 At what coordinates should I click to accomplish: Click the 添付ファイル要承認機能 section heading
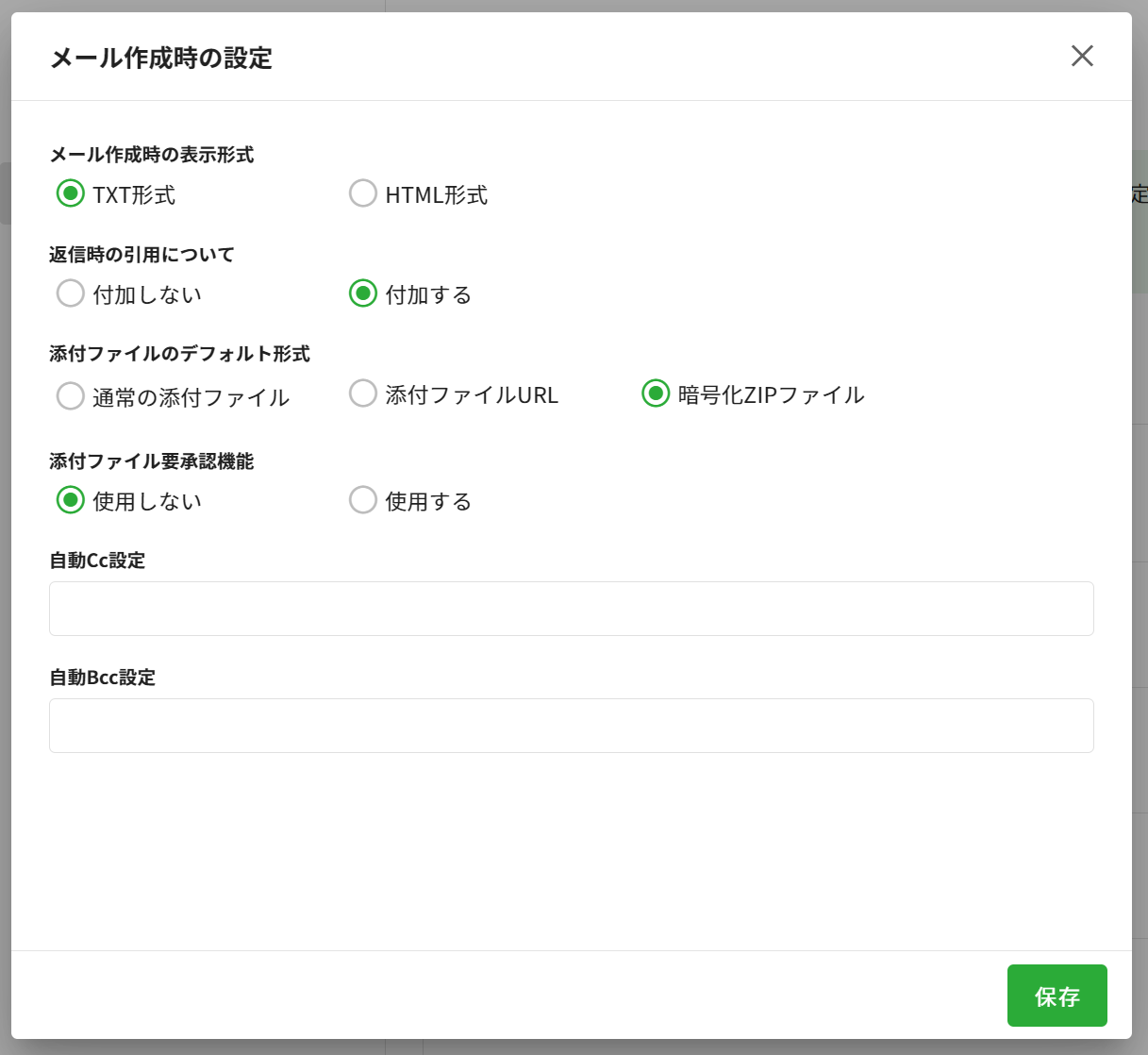(151, 461)
